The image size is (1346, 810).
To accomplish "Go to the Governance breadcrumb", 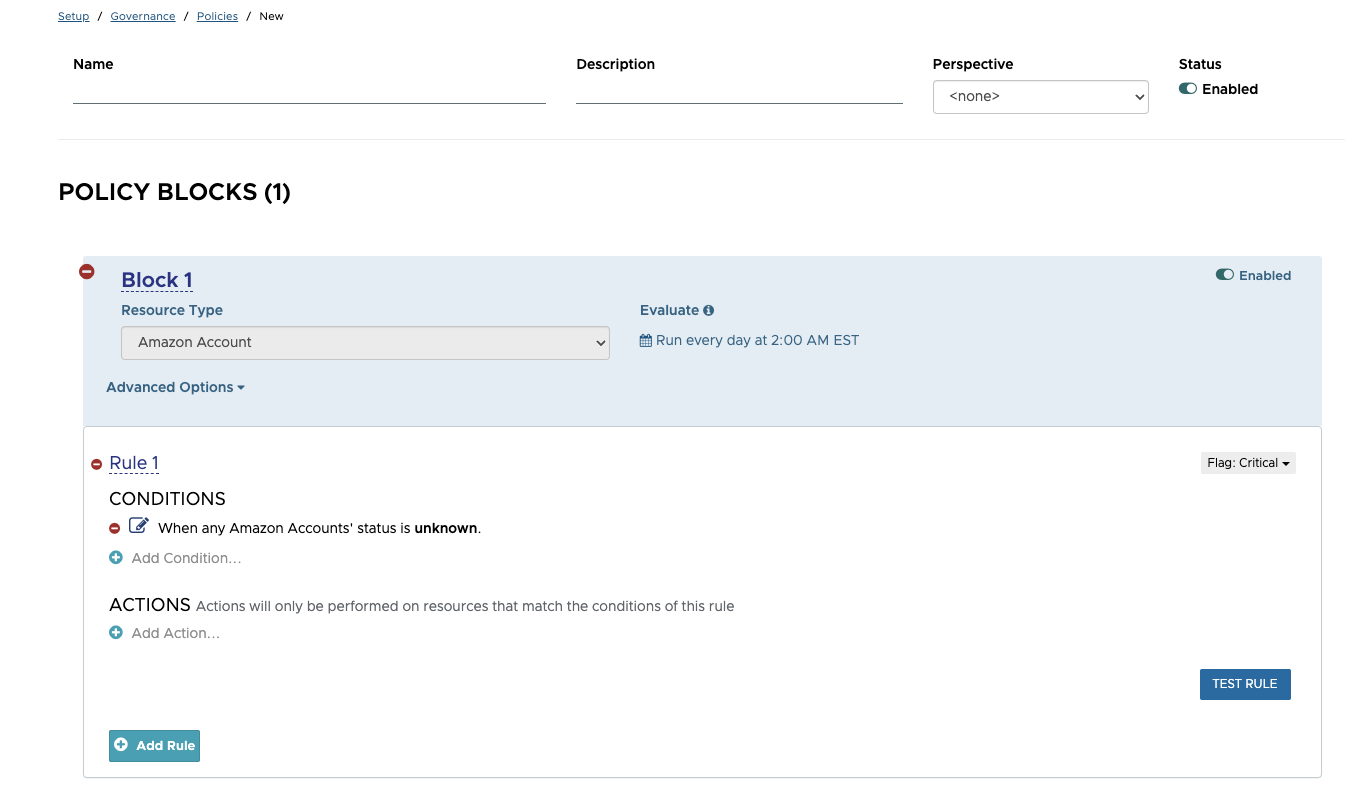I will 143,17.
